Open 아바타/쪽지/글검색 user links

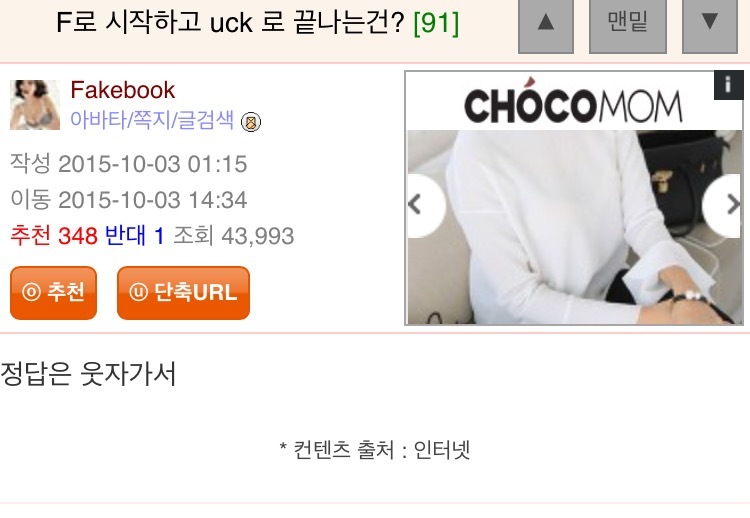click(x=152, y=120)
